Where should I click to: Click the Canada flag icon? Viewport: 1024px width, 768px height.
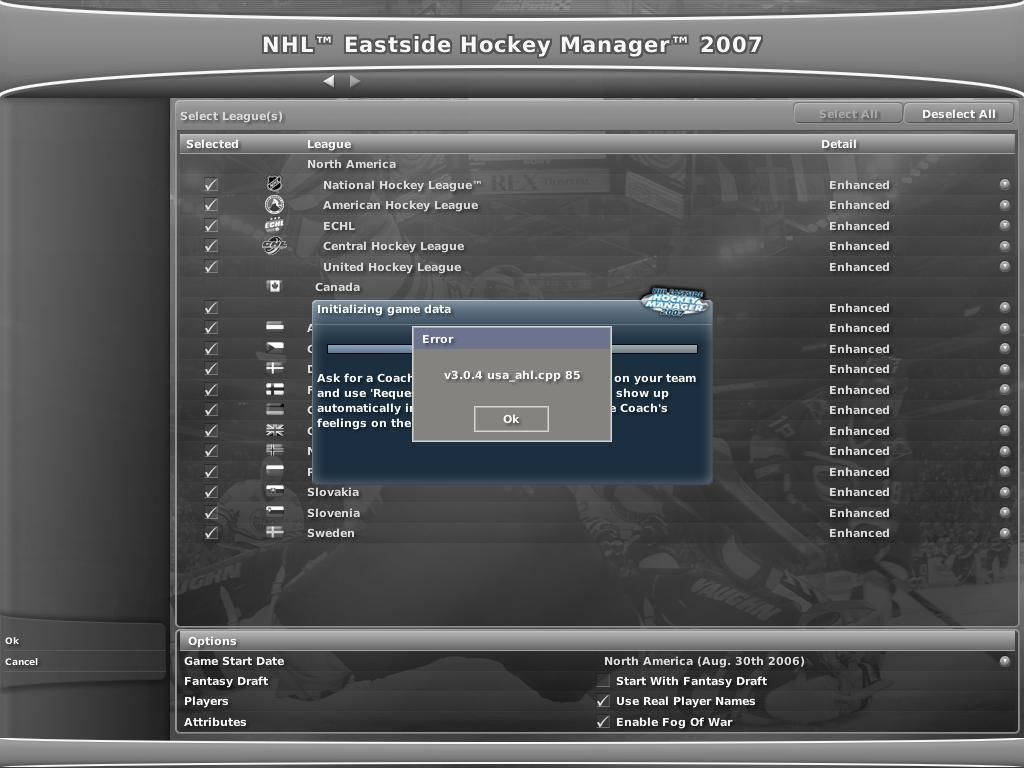(x=274, y=286)
